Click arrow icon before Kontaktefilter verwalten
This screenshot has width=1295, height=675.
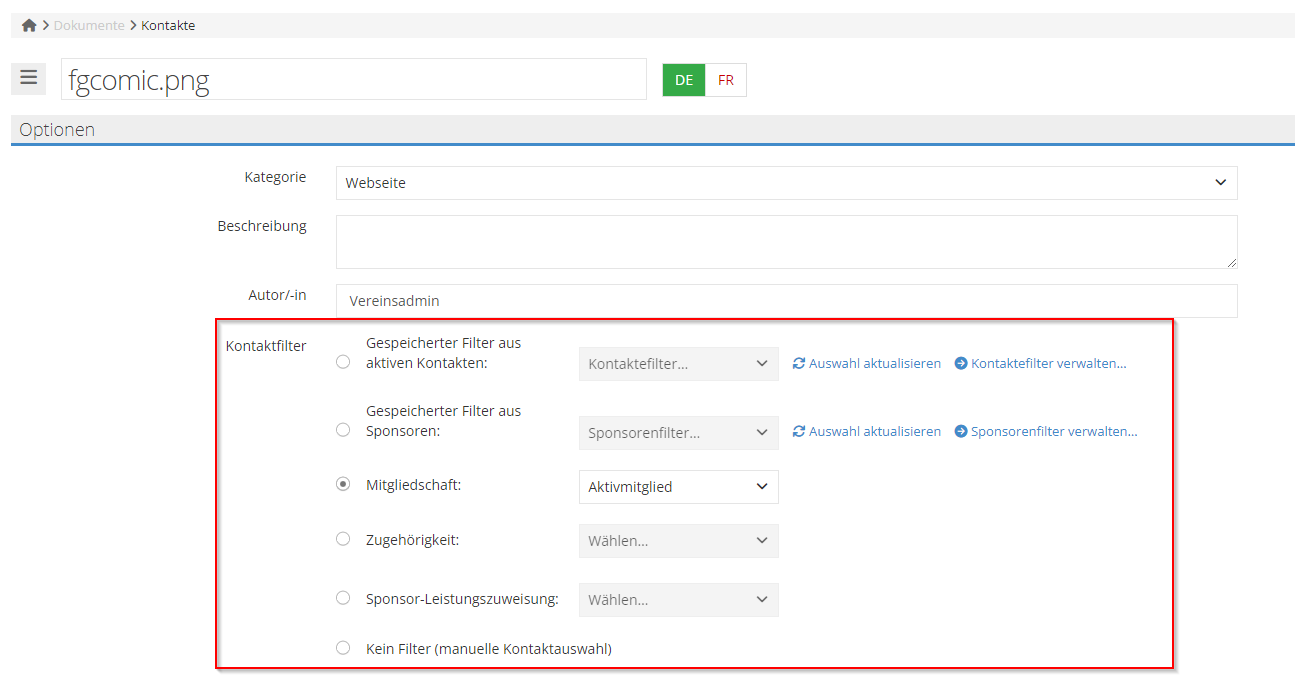[961, 364]
